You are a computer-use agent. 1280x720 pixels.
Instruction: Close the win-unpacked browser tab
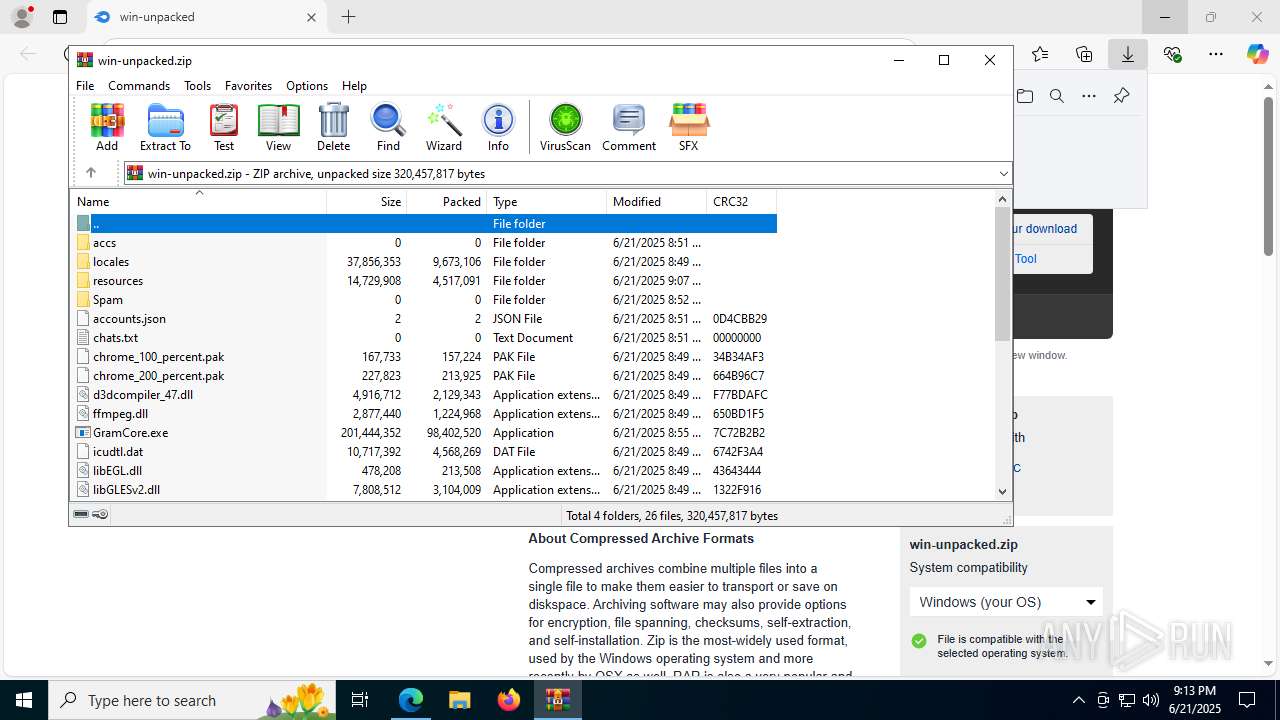(x=311, y=17)
